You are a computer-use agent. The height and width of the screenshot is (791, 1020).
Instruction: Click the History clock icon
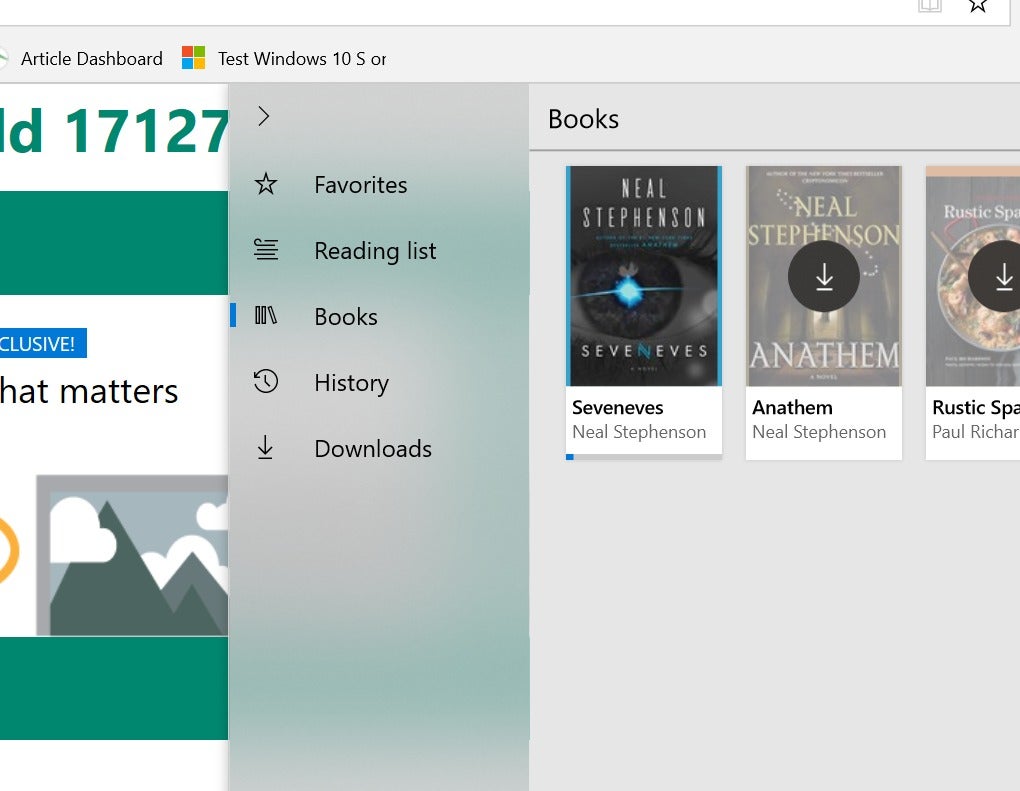point(265,381)
